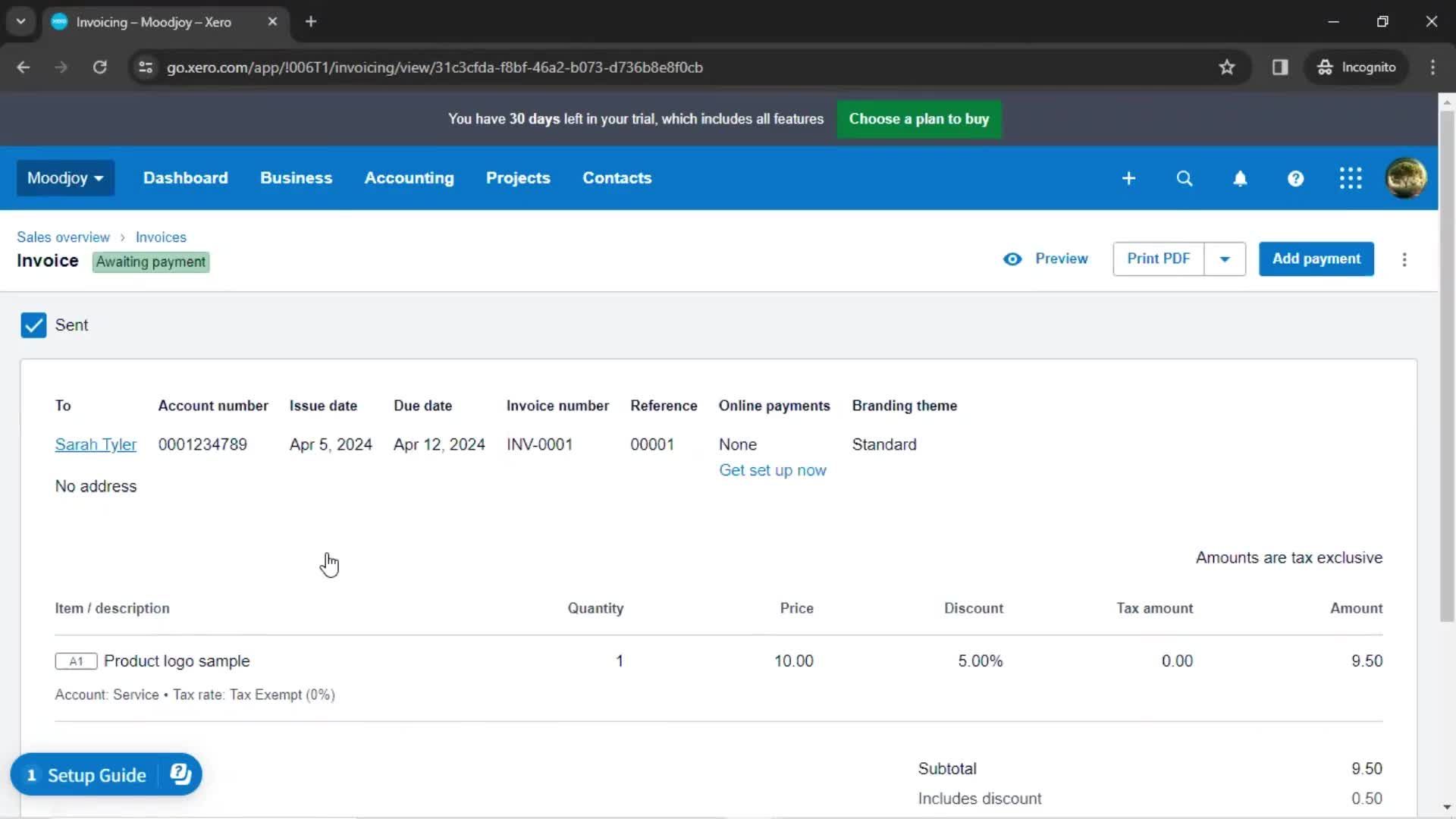Expand the Moodjoy organisation dropdown
The width and height of the screenshot is (1456, 819).
click(65, 178)
